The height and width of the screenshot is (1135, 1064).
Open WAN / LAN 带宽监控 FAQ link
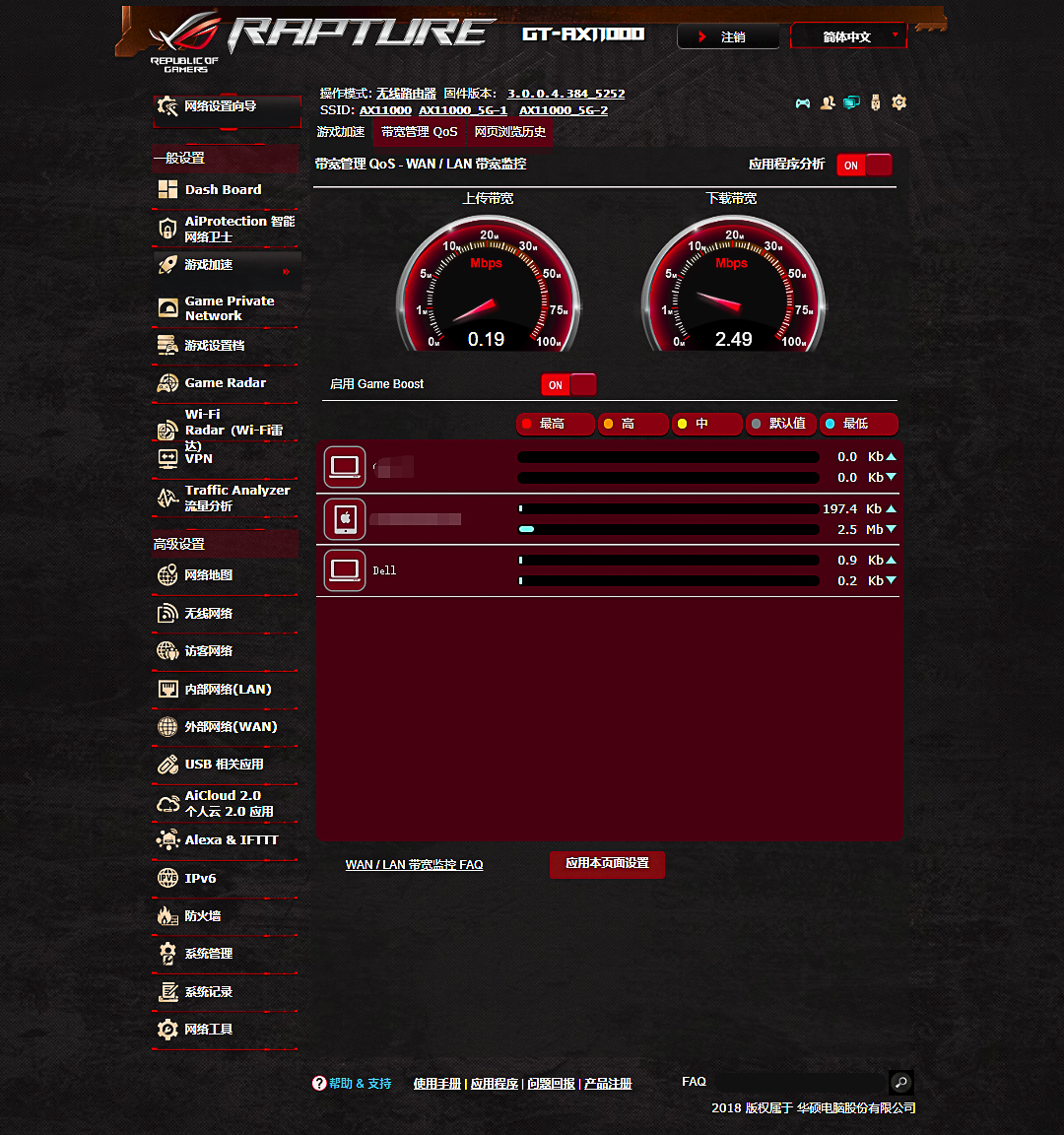(414, 865)
